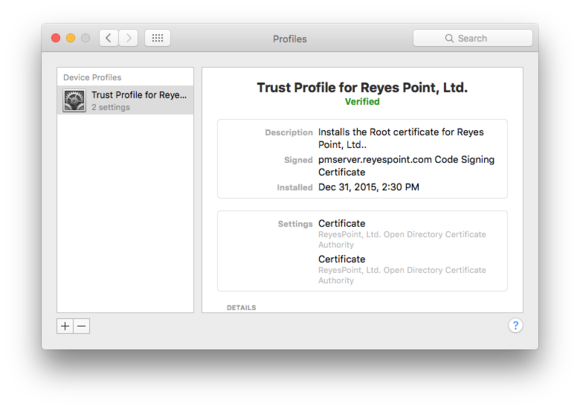Click the "Installed" label
This screenshot has height=409, width=580.
295,187
